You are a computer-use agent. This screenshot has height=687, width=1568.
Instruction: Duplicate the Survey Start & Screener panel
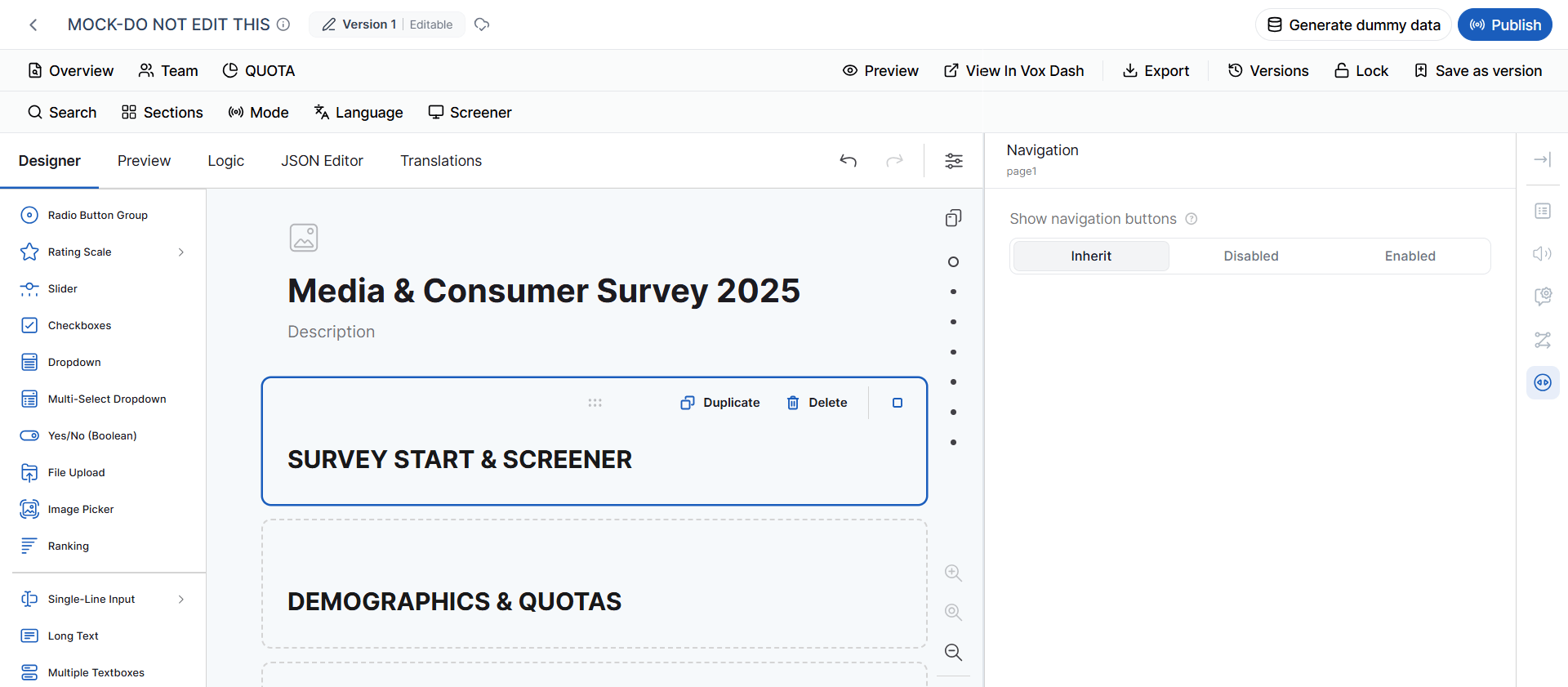tap(720, 403)
